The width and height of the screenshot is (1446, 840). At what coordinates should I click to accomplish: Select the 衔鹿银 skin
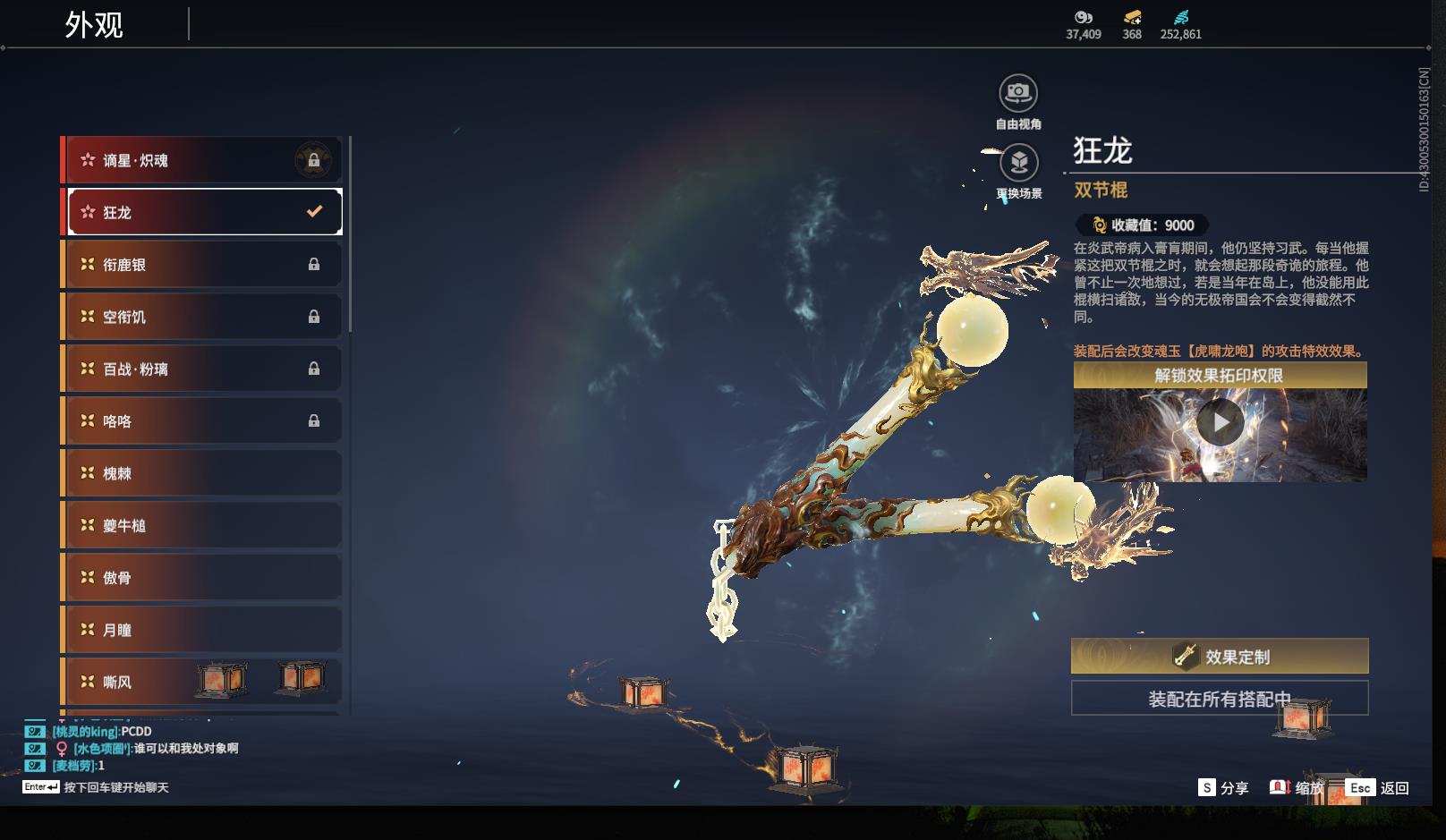[201, 265]
